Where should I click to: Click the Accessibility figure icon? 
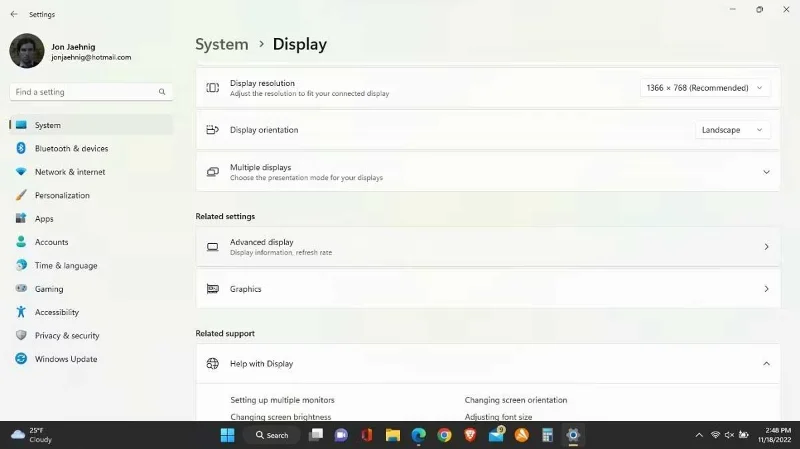[21, 312]
